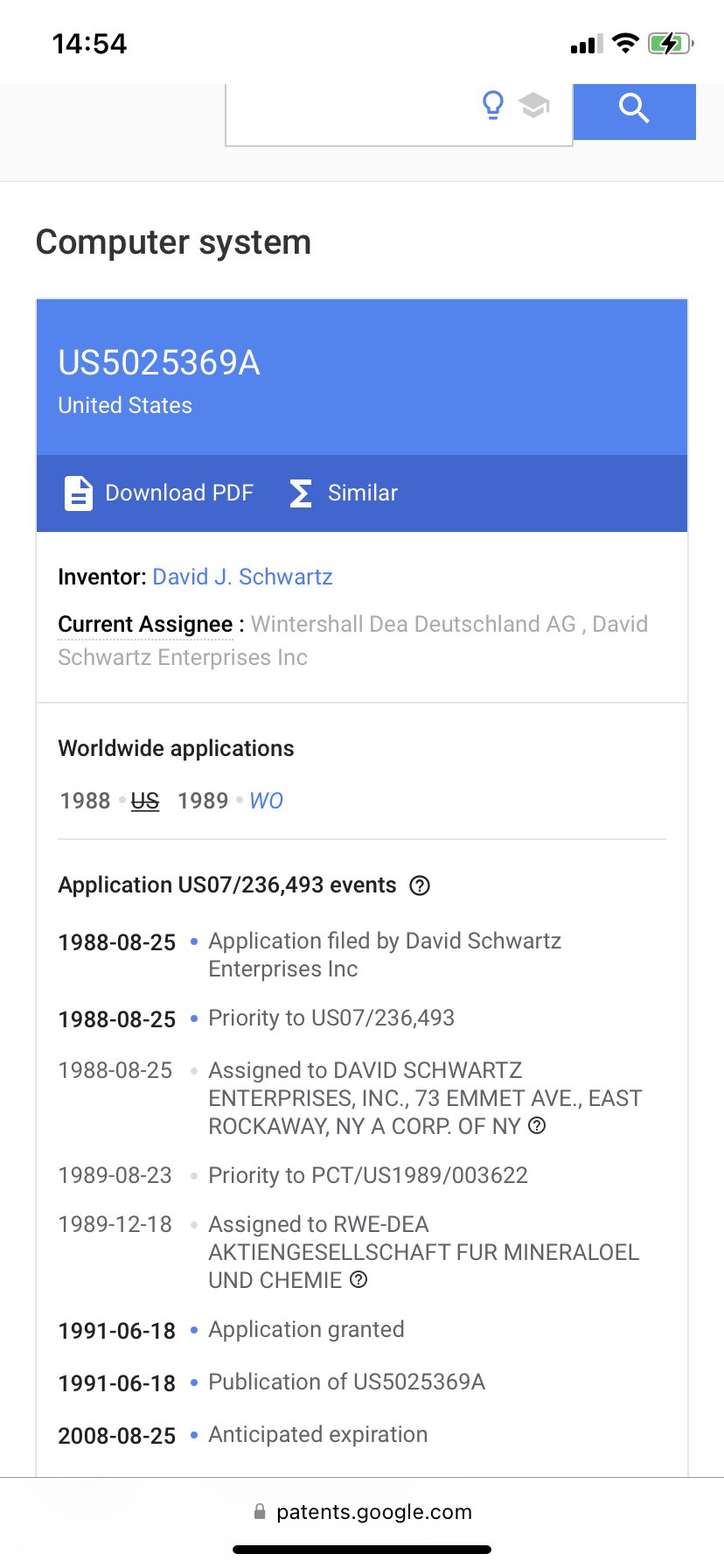The width and height of the screenshot is (724, 1568).
Task: Click the Application granted event row
Action: [x=306, y=1330]
